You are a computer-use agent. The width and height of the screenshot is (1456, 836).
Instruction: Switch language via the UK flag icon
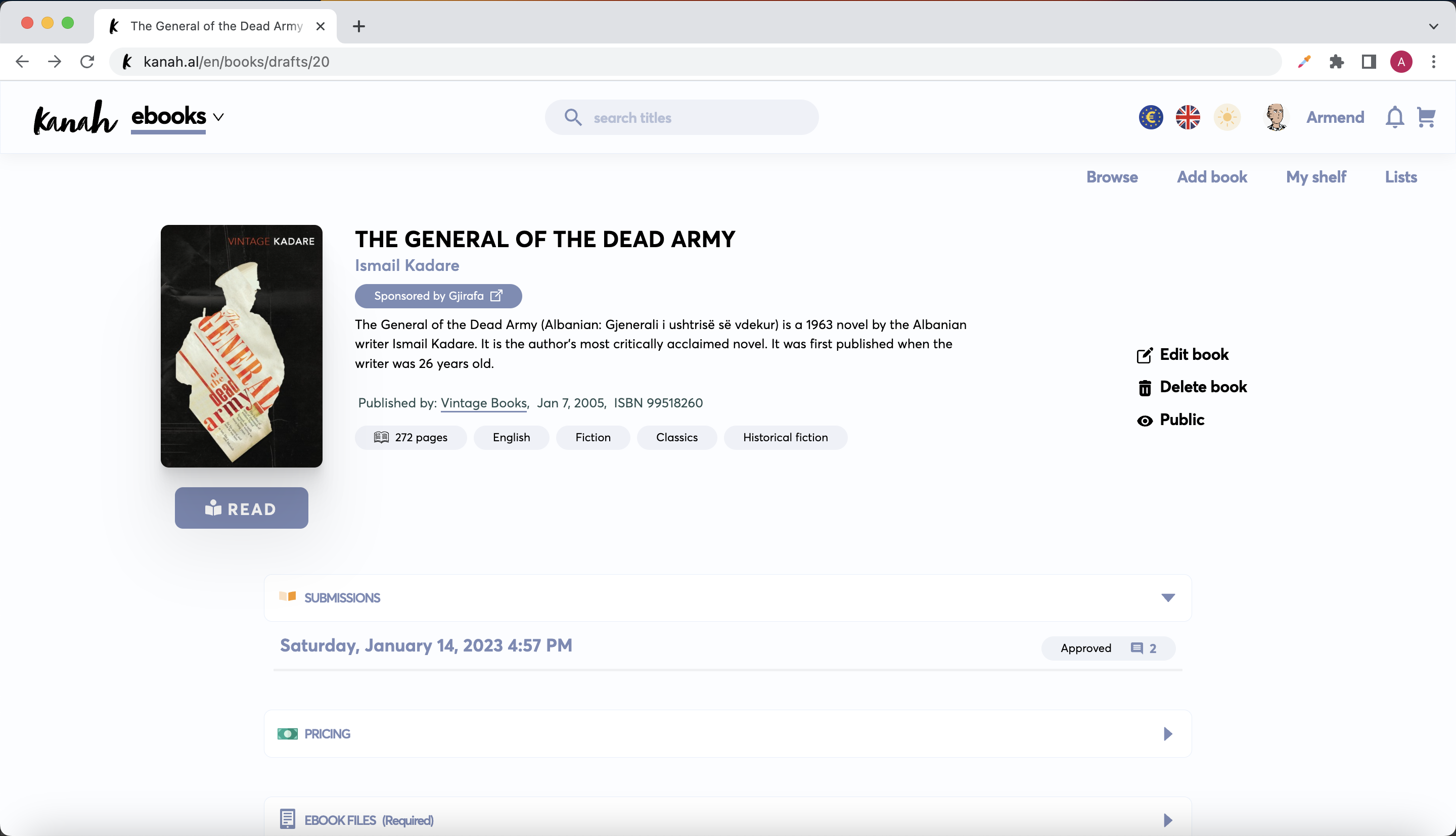pos(1188,117)
